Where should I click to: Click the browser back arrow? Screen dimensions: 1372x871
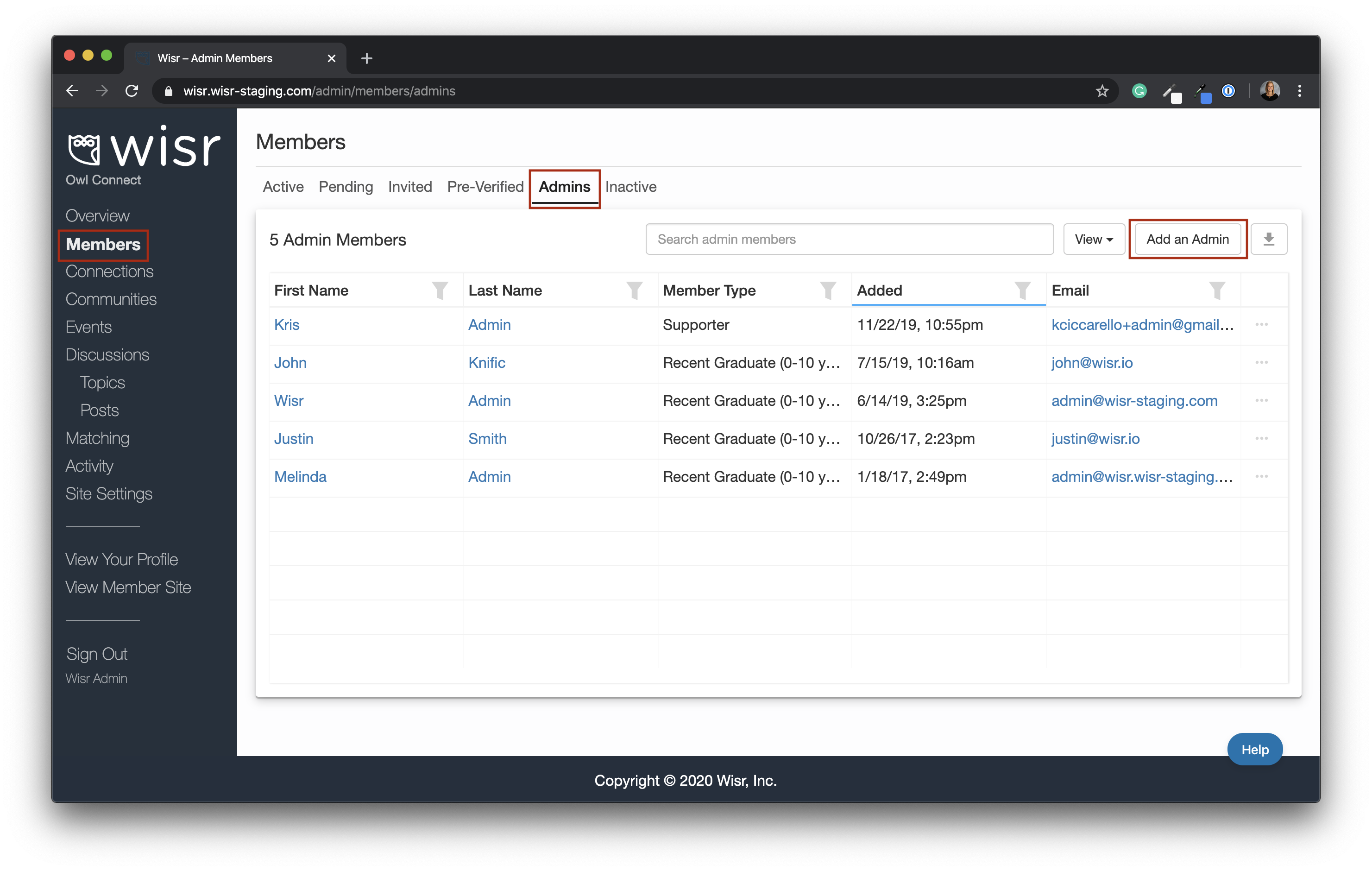click(x=72, y=91)
